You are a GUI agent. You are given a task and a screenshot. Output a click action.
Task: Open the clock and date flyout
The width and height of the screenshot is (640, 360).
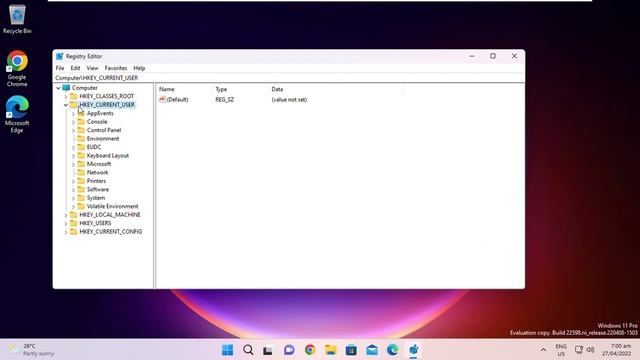[616, 350]
